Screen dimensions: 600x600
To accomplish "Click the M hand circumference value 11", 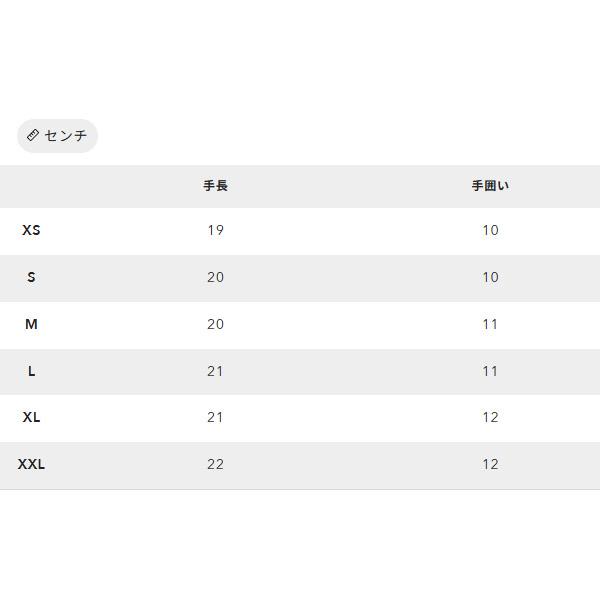I will 490,324.
